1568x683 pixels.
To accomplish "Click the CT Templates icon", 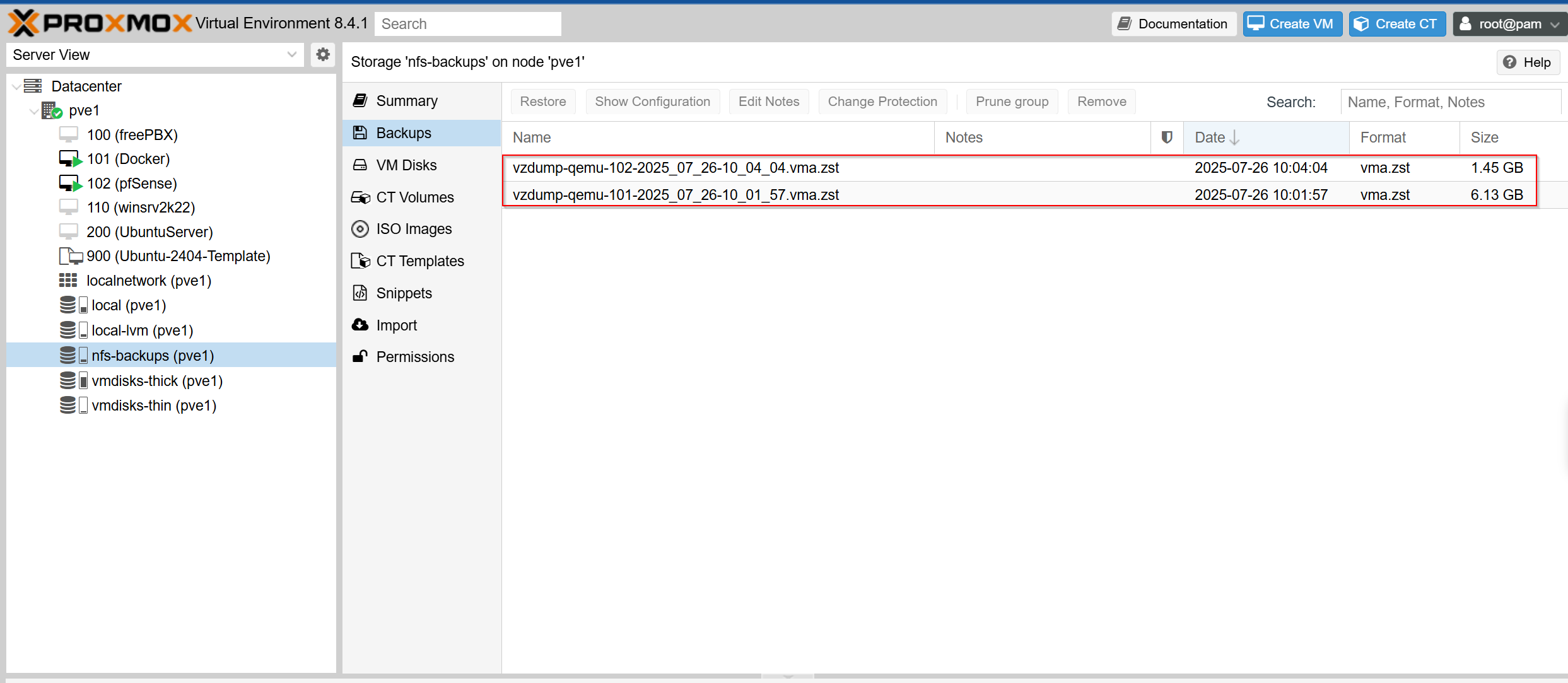I will pos(360,260).
